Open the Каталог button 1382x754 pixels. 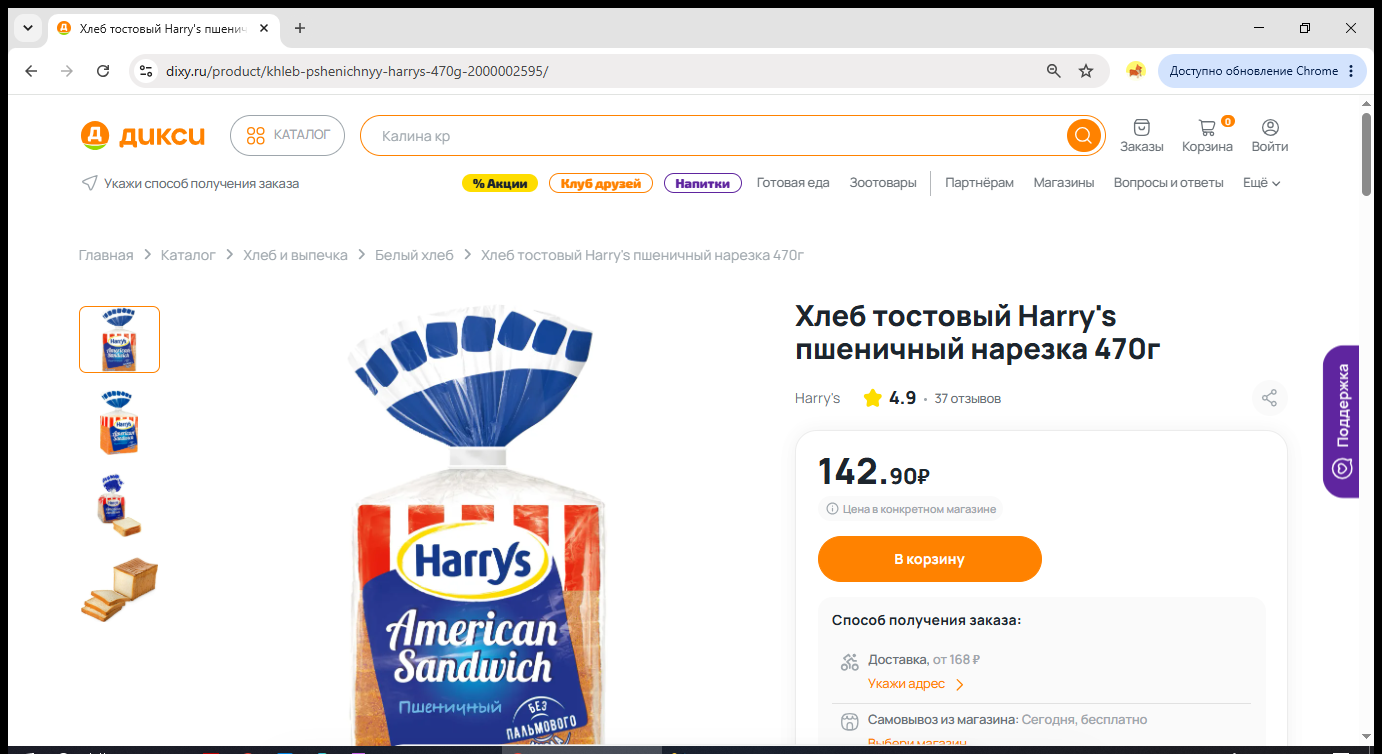pyautogui.click(x=287, y=136)
